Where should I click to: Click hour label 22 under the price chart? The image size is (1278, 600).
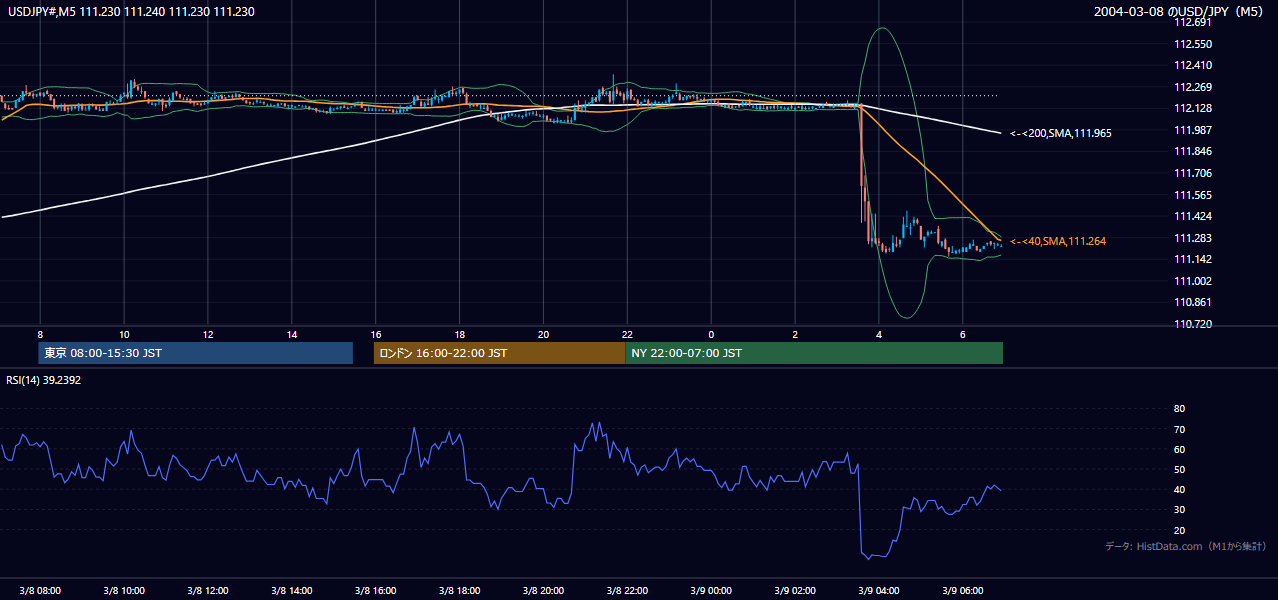click(x=627, y=333)
